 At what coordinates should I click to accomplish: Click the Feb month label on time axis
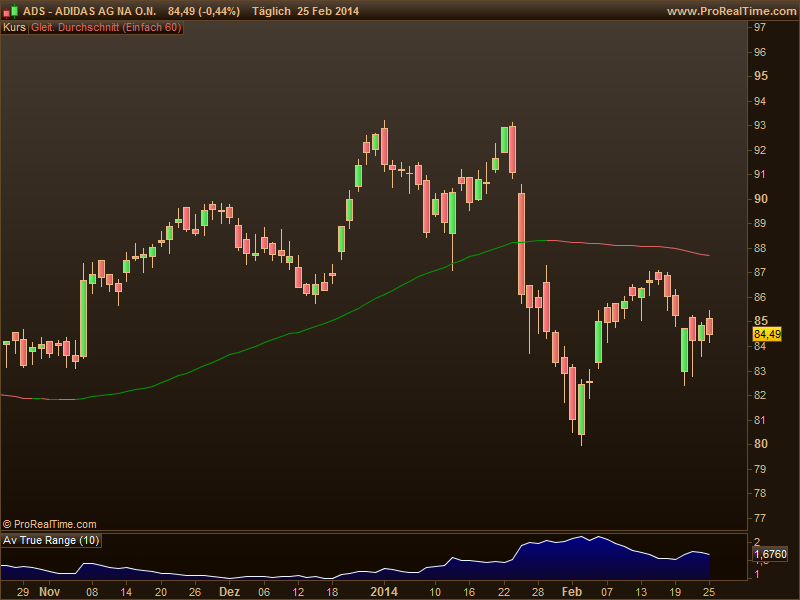(x=571, y=592)
